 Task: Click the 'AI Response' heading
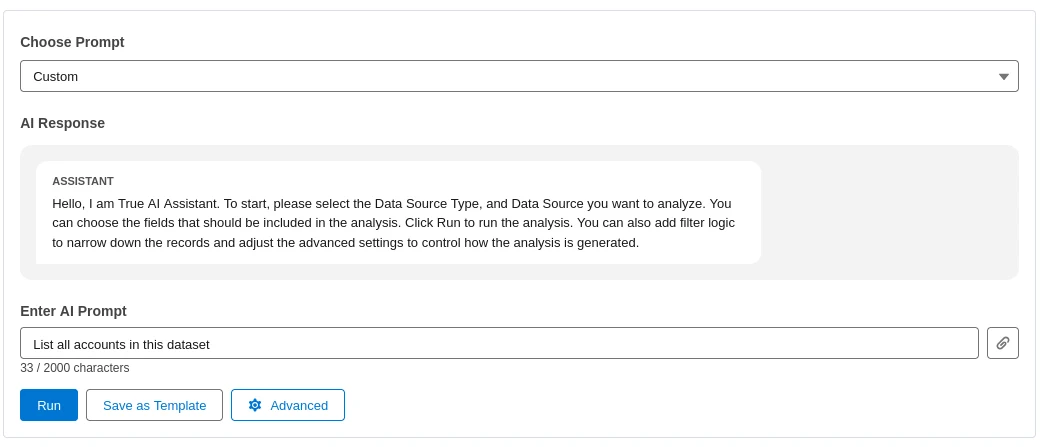(63, 123)
